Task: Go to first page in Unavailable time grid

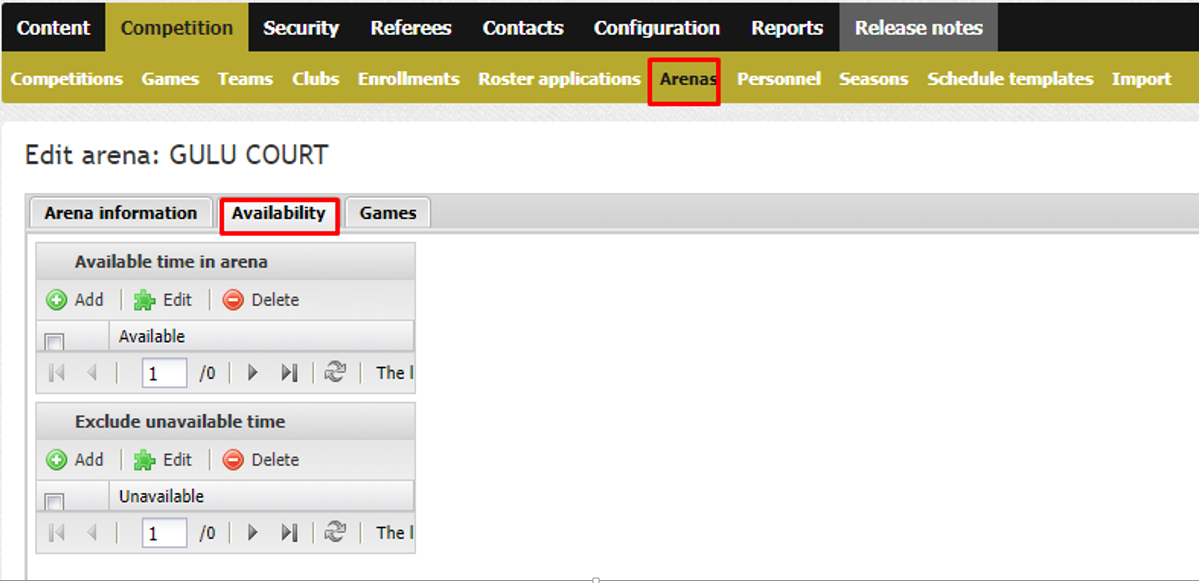Action: pyautogui.click(x=57, y=533)
